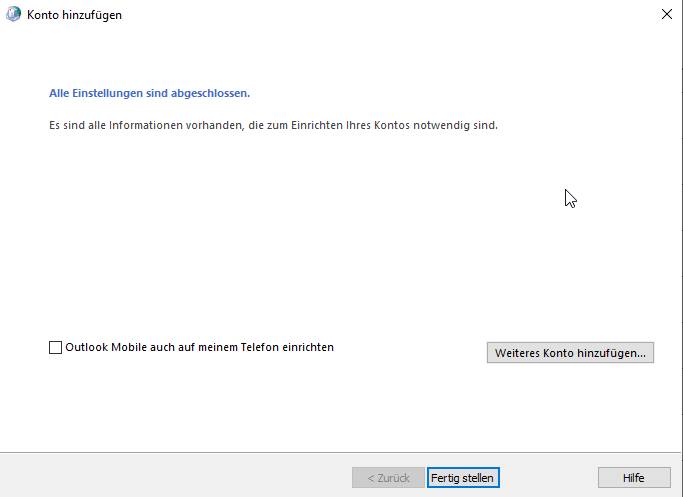
Task: Click 'Weiteres Konto hinzufügen...' button
Action: [x=570, y=352]
